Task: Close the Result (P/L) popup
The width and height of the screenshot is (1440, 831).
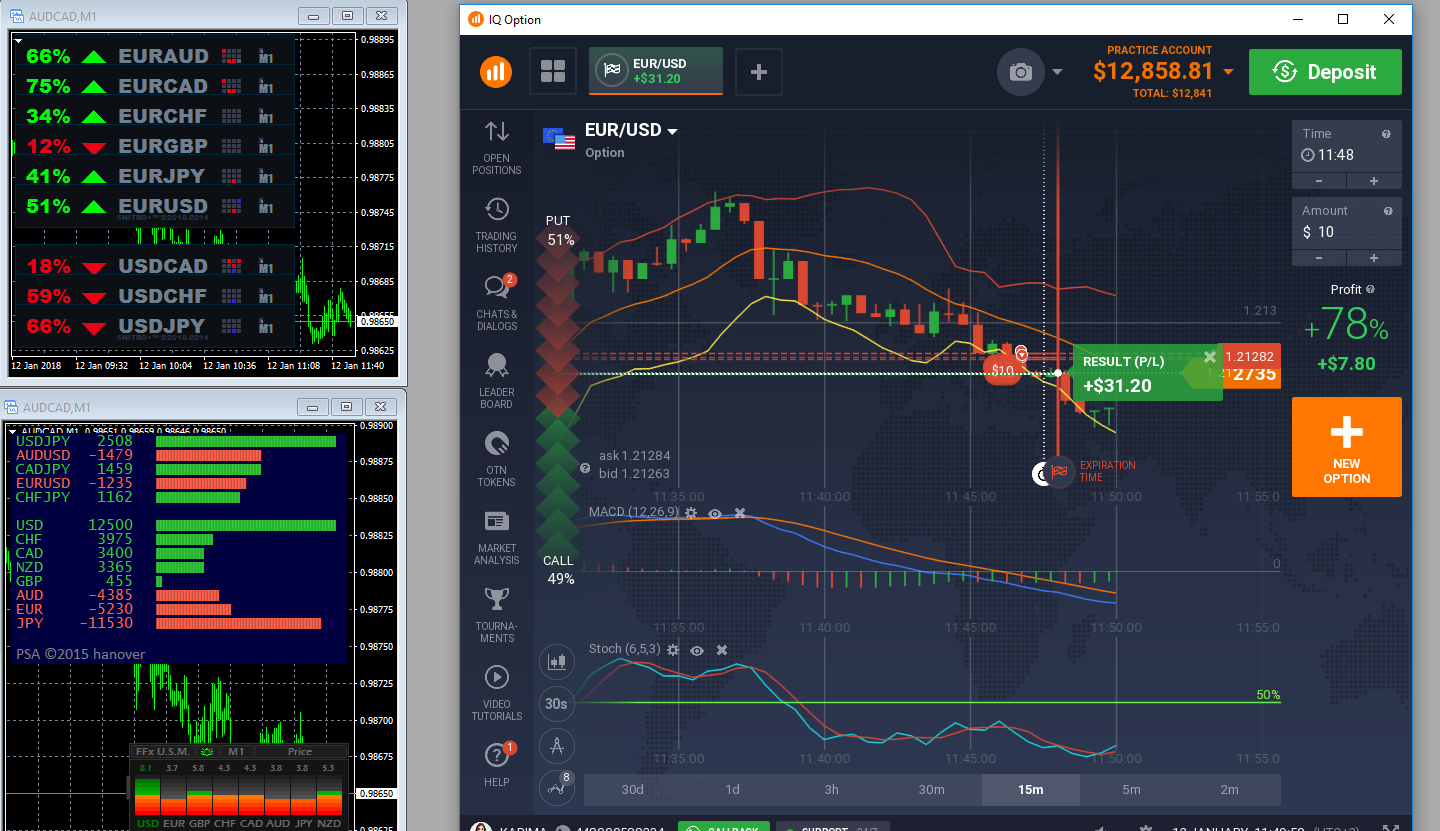Action: coord(1210,357)
